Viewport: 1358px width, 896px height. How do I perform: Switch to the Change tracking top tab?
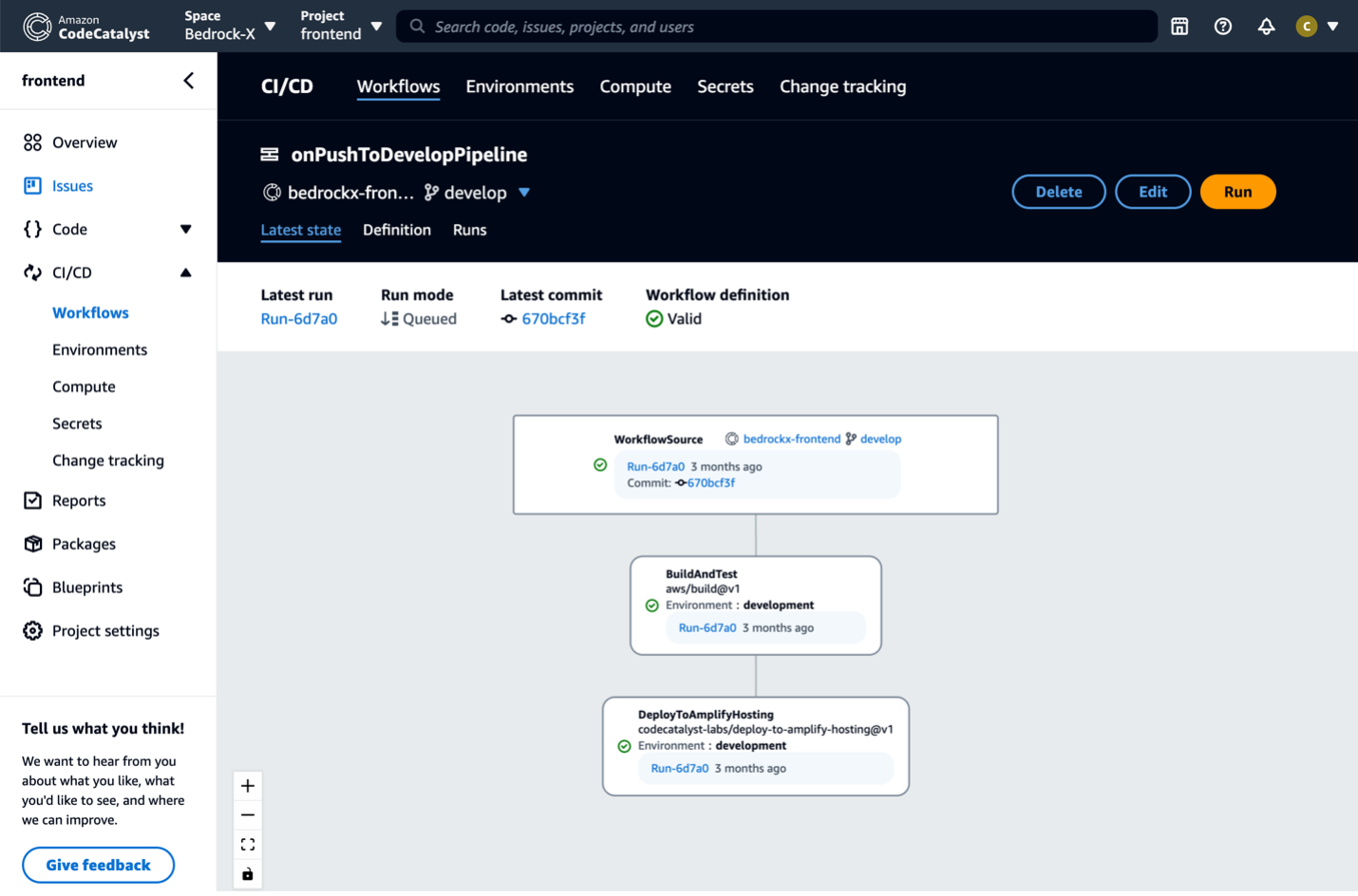pyautogui.click(x=843, y=86)
